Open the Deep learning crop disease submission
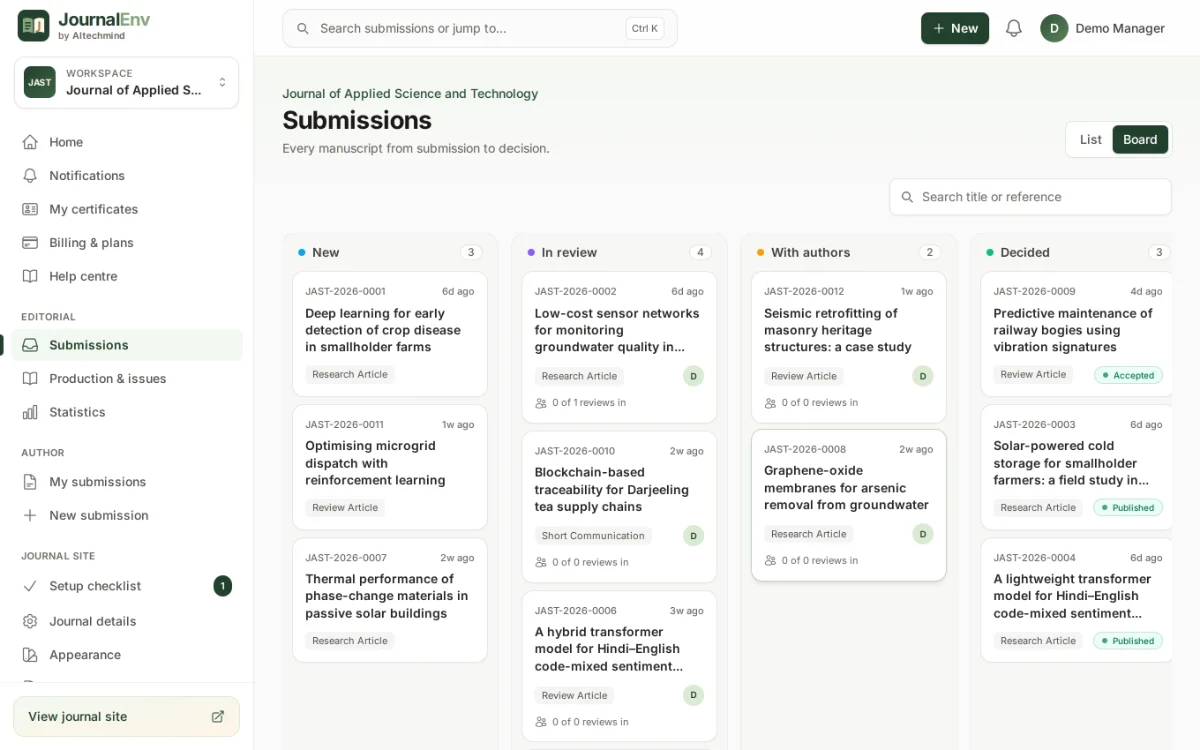This screenshot has height=750, width=1200. (x=390, y=334)
